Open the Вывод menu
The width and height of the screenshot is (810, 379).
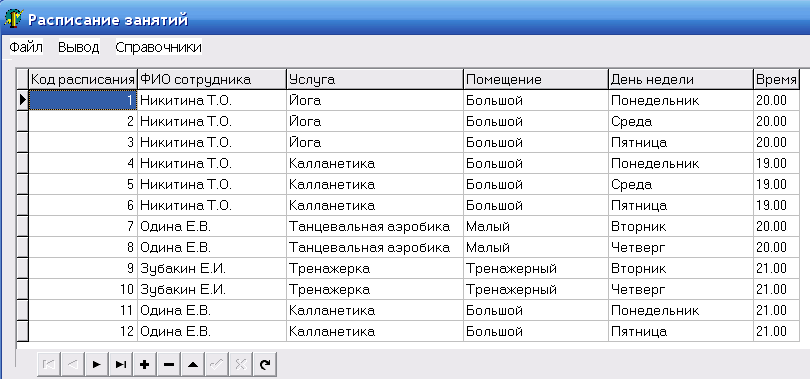(79, 48)
